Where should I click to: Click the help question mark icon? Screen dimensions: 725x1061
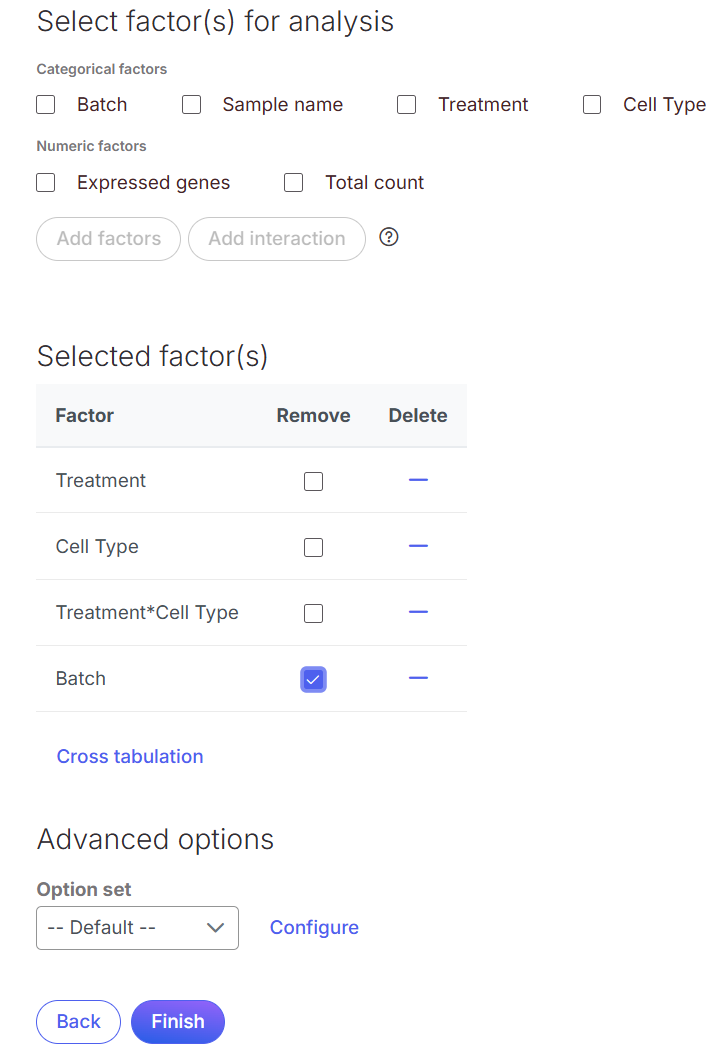click(x=390, y=238)
